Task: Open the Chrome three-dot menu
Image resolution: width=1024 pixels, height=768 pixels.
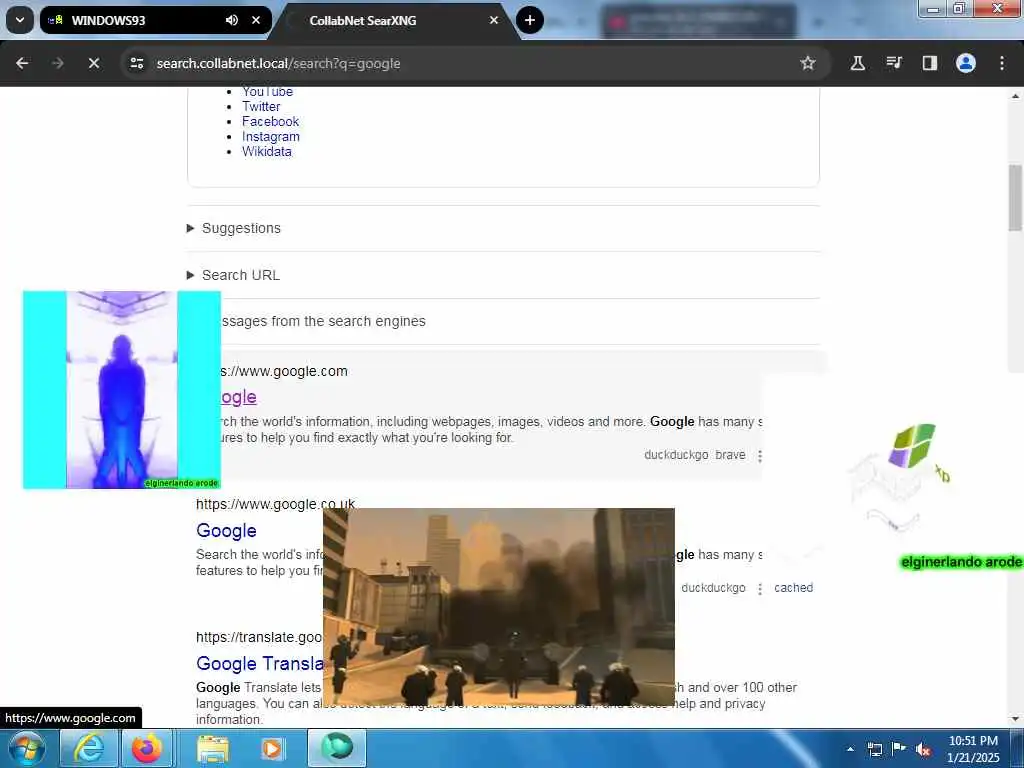Action: 1002,63
